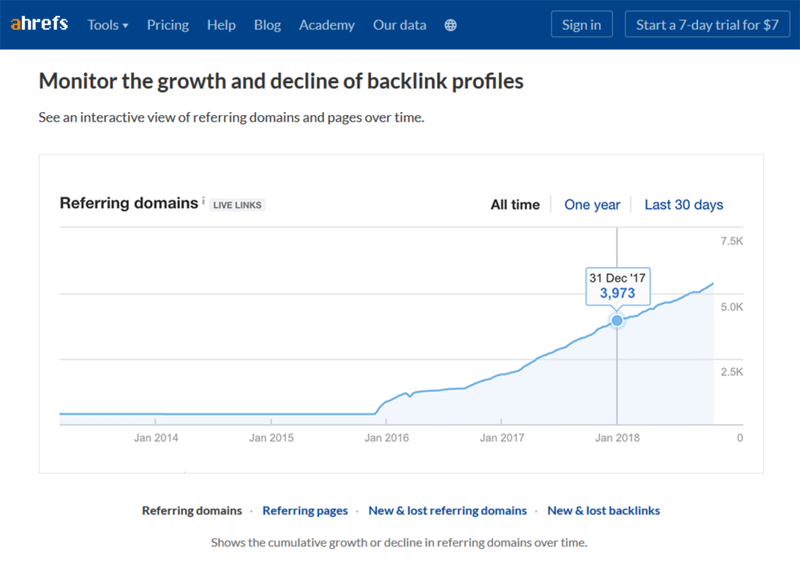Click the 2.5K axis value
Image resolution: width=800 pixels, height=572 pixels.
(x=732, y=372)
